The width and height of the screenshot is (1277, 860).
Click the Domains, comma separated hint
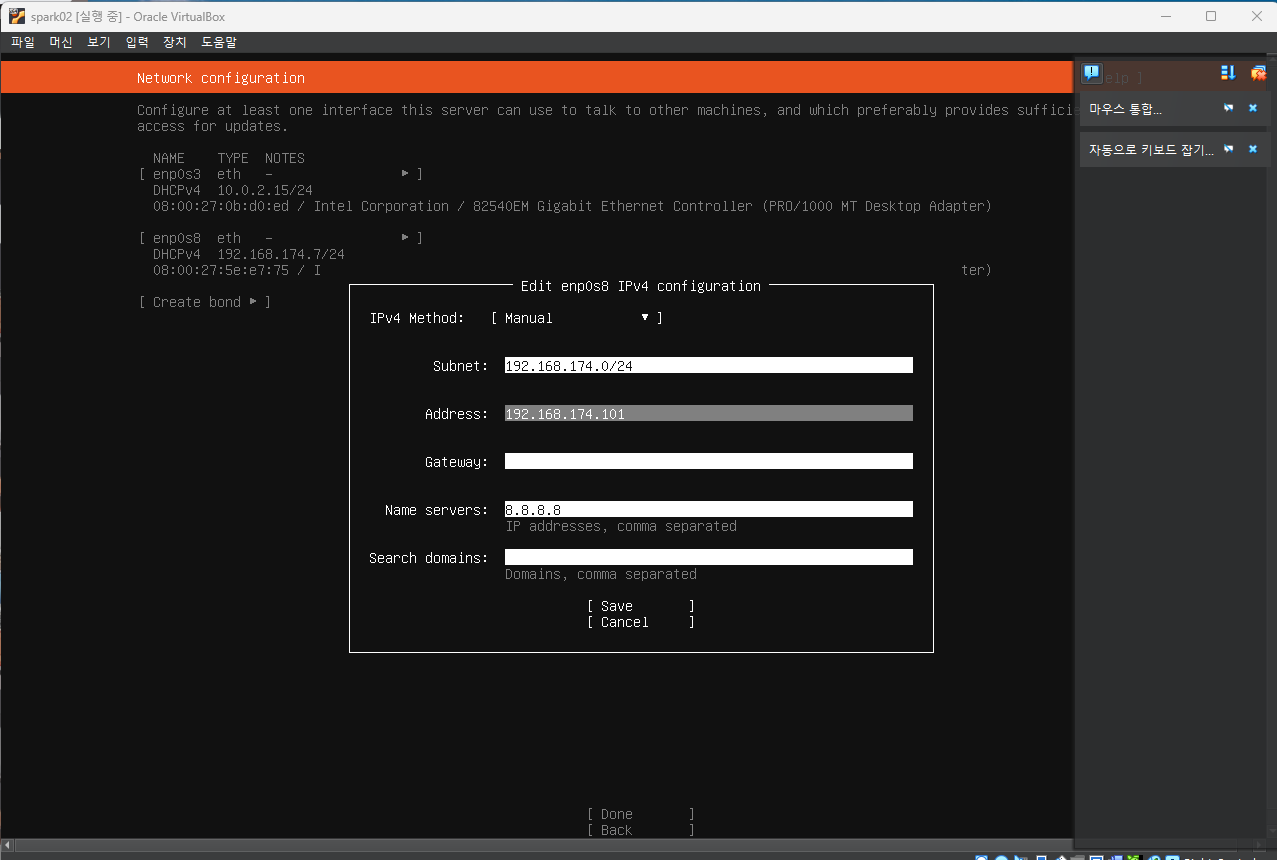601,574
